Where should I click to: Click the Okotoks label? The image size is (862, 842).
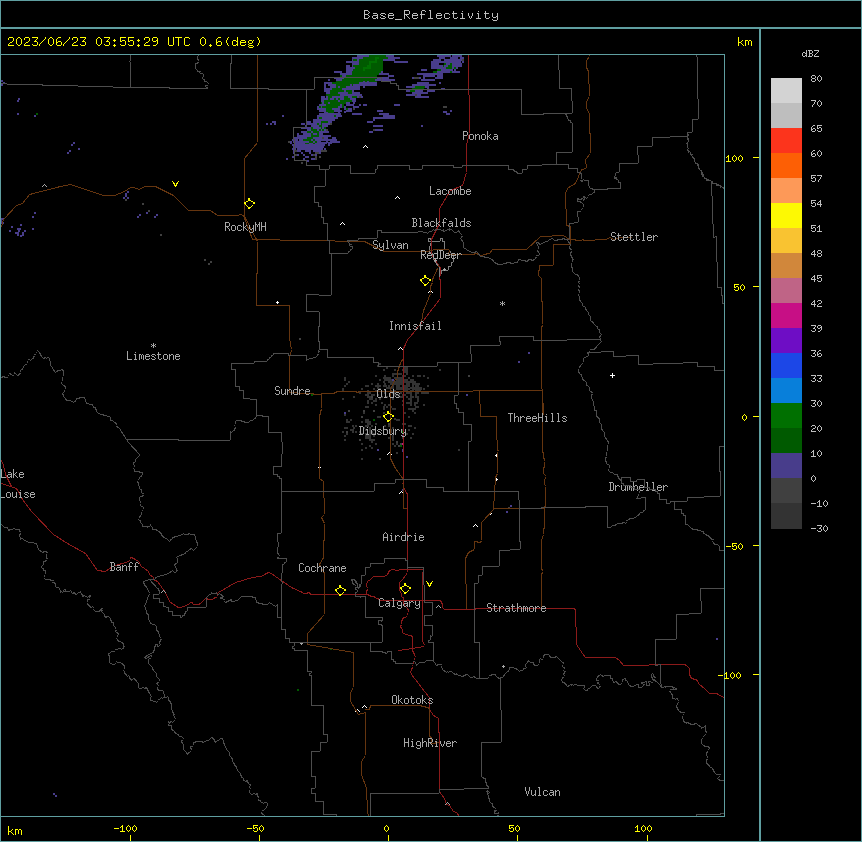[x=412, y=700]
